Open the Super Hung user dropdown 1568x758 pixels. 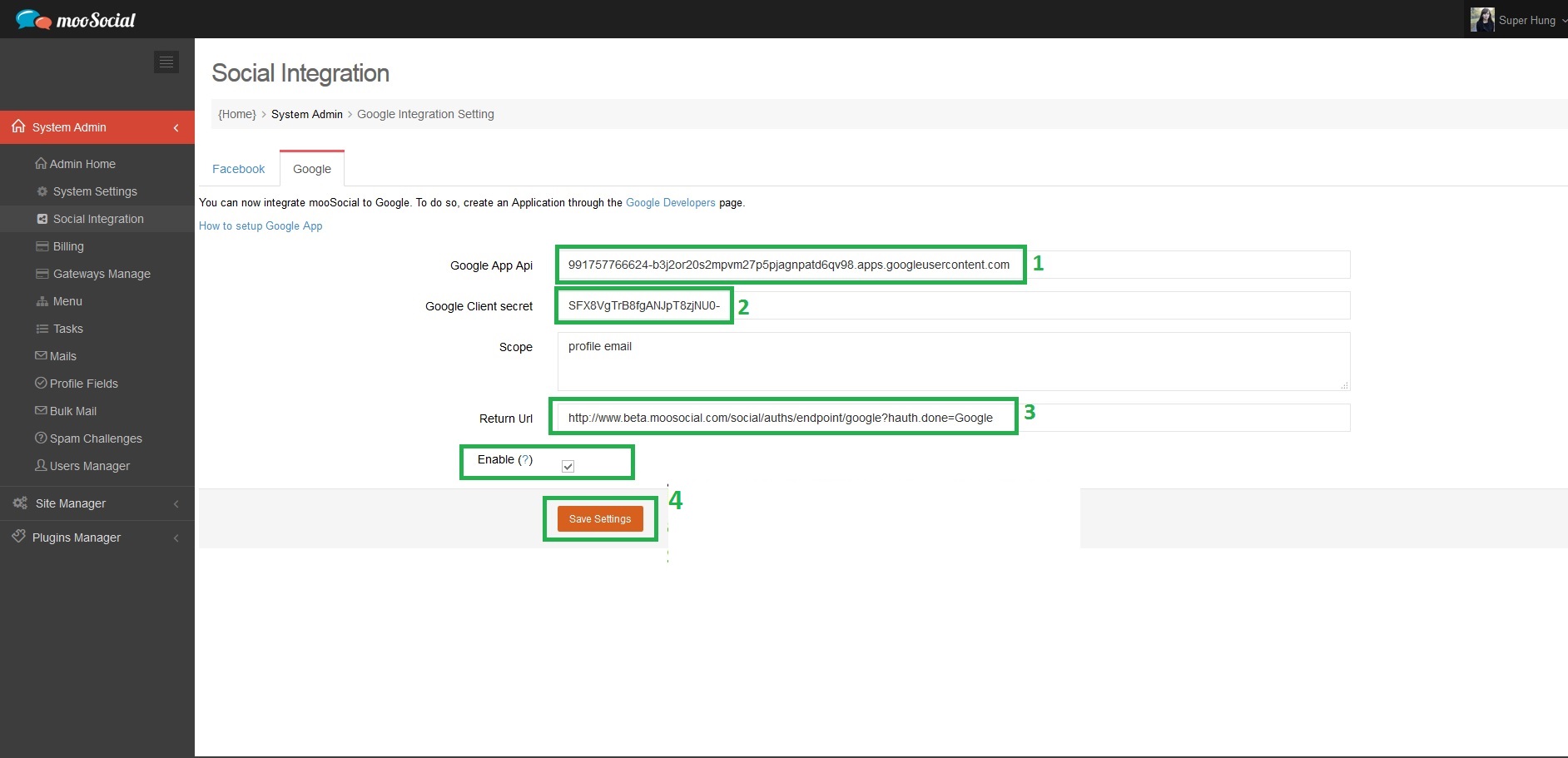[1516, 19]
